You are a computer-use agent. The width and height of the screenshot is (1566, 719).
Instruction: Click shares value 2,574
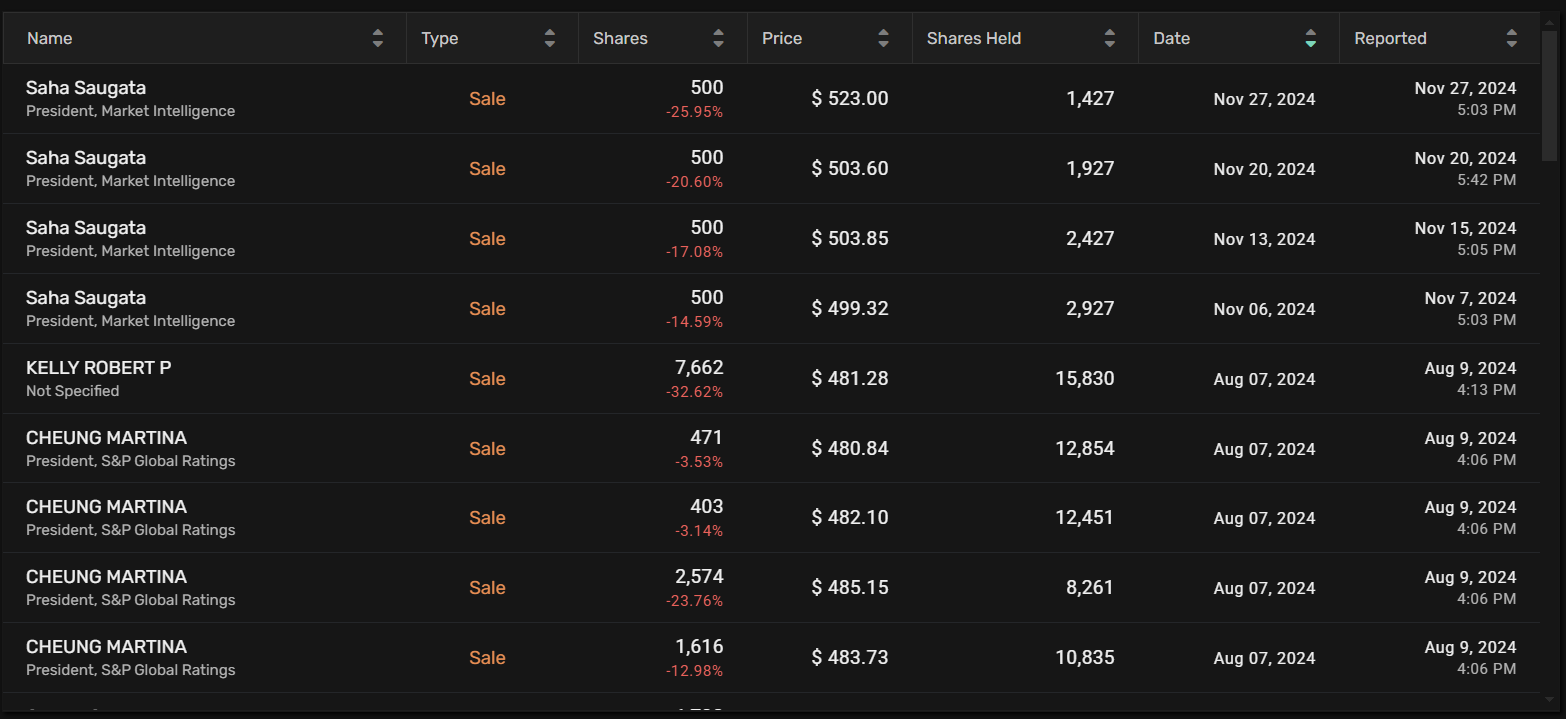tap(699, 577)
